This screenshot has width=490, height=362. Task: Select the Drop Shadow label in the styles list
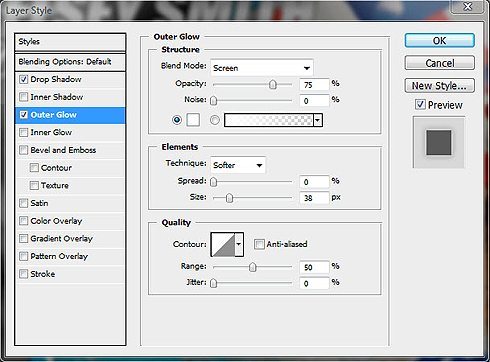[56, 79]
